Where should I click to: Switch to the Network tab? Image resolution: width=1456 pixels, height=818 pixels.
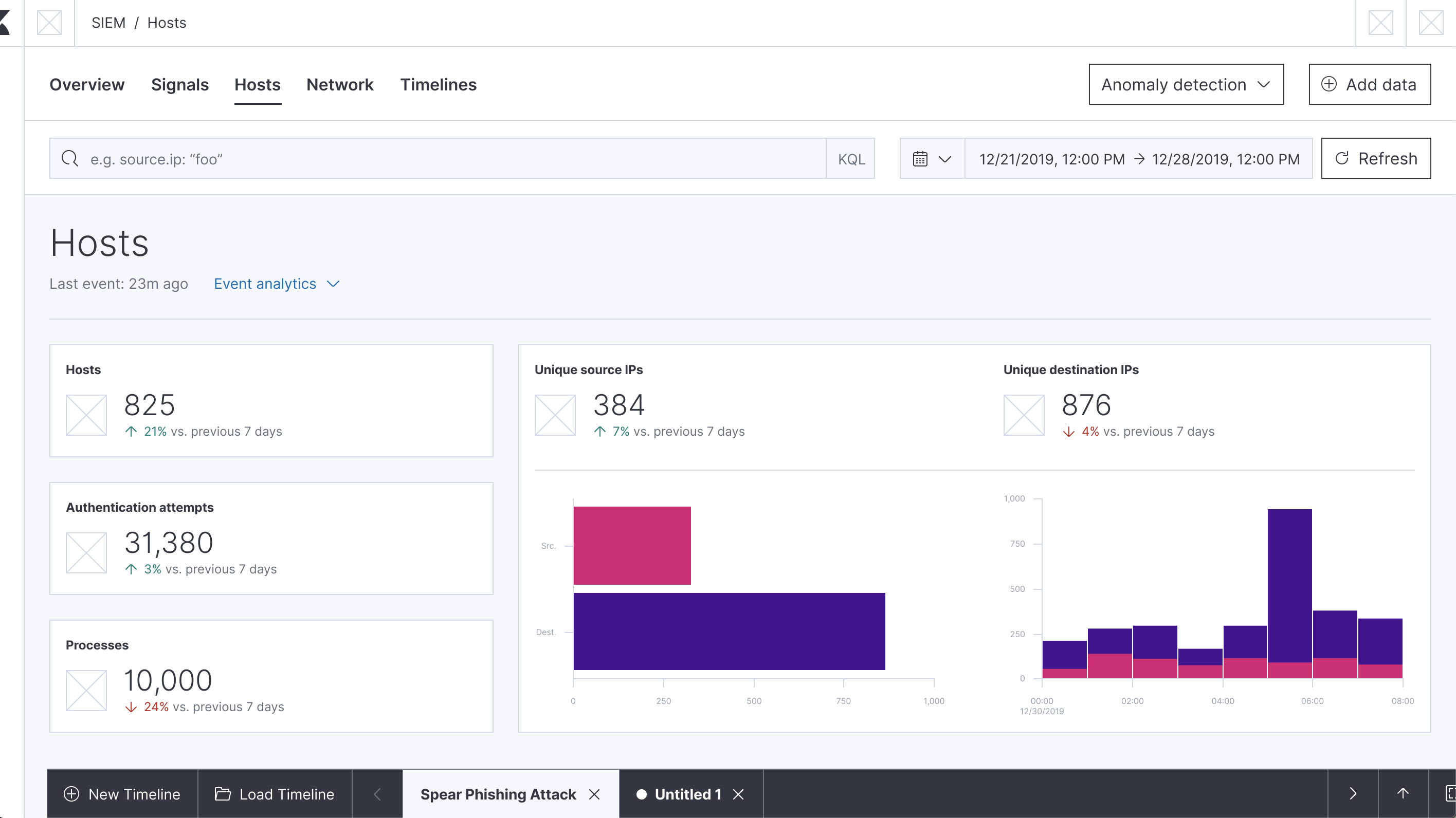click(x=340, y=85)
